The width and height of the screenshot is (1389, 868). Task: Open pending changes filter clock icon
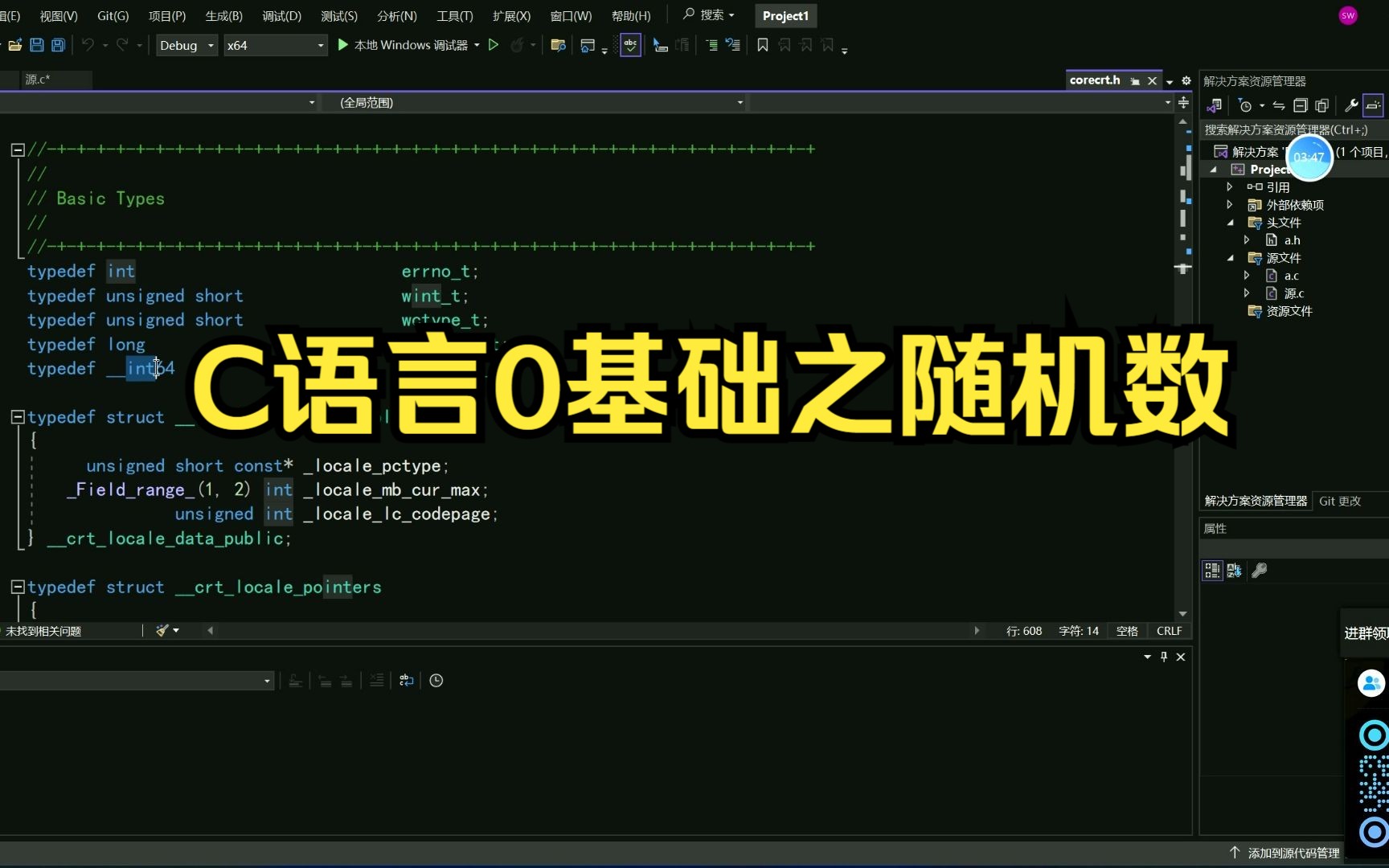(1245, 105)
